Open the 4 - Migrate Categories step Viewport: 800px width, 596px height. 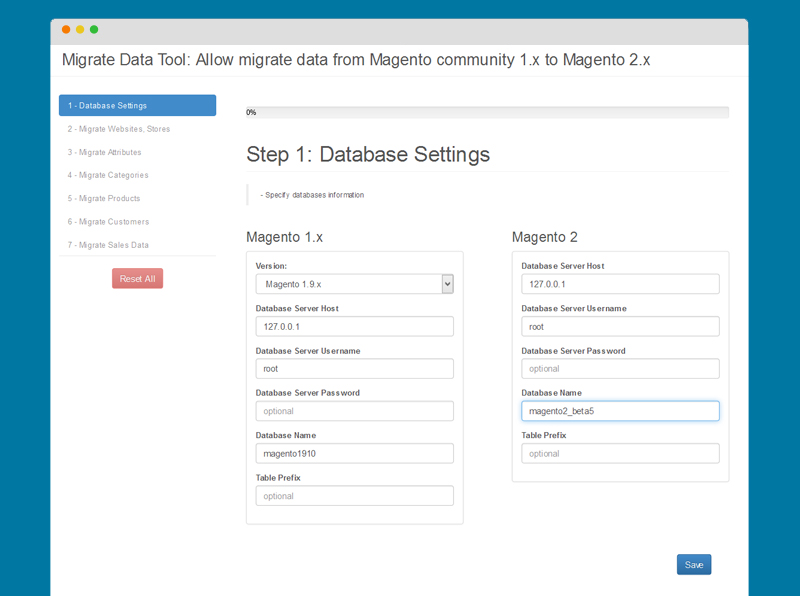[108, 175]
